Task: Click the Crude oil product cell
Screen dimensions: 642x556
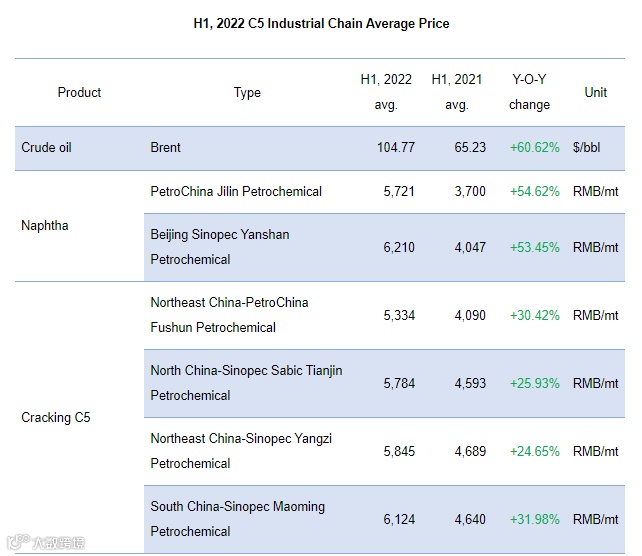Action: click(x=46, y=147)
